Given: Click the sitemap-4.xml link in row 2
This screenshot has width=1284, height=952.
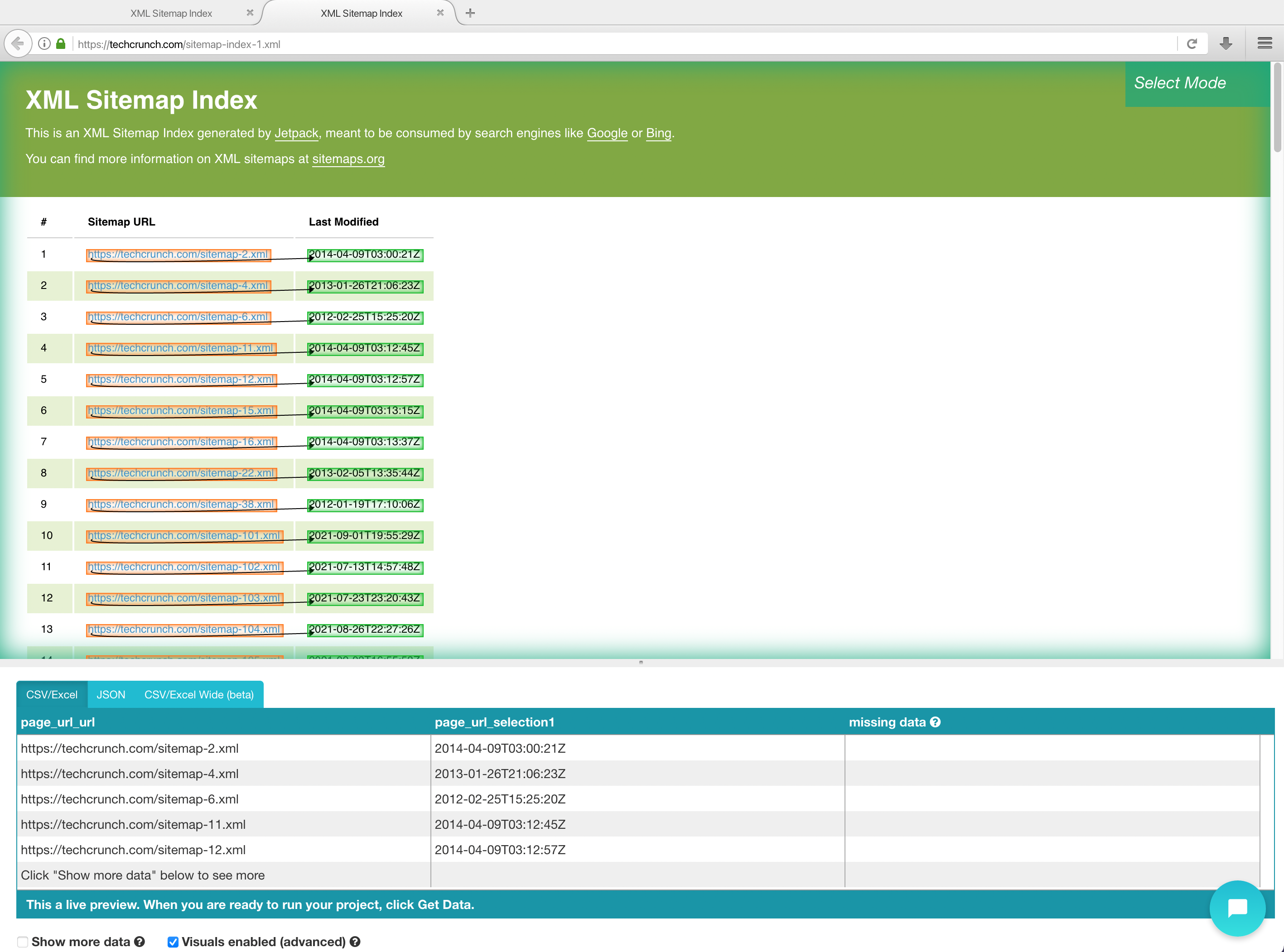Looking at the screenshot, I should [178, 286].
